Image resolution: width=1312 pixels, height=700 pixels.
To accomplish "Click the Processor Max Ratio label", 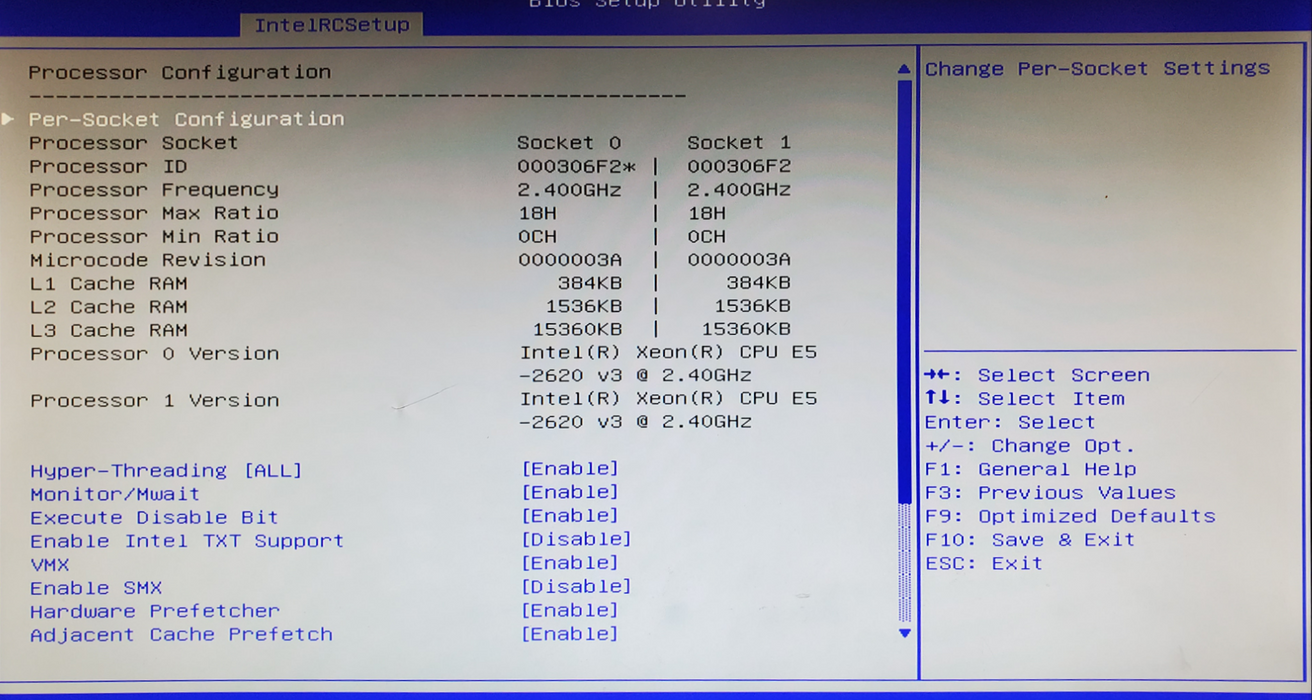I will pyautogui.click(x=154, y=213).
